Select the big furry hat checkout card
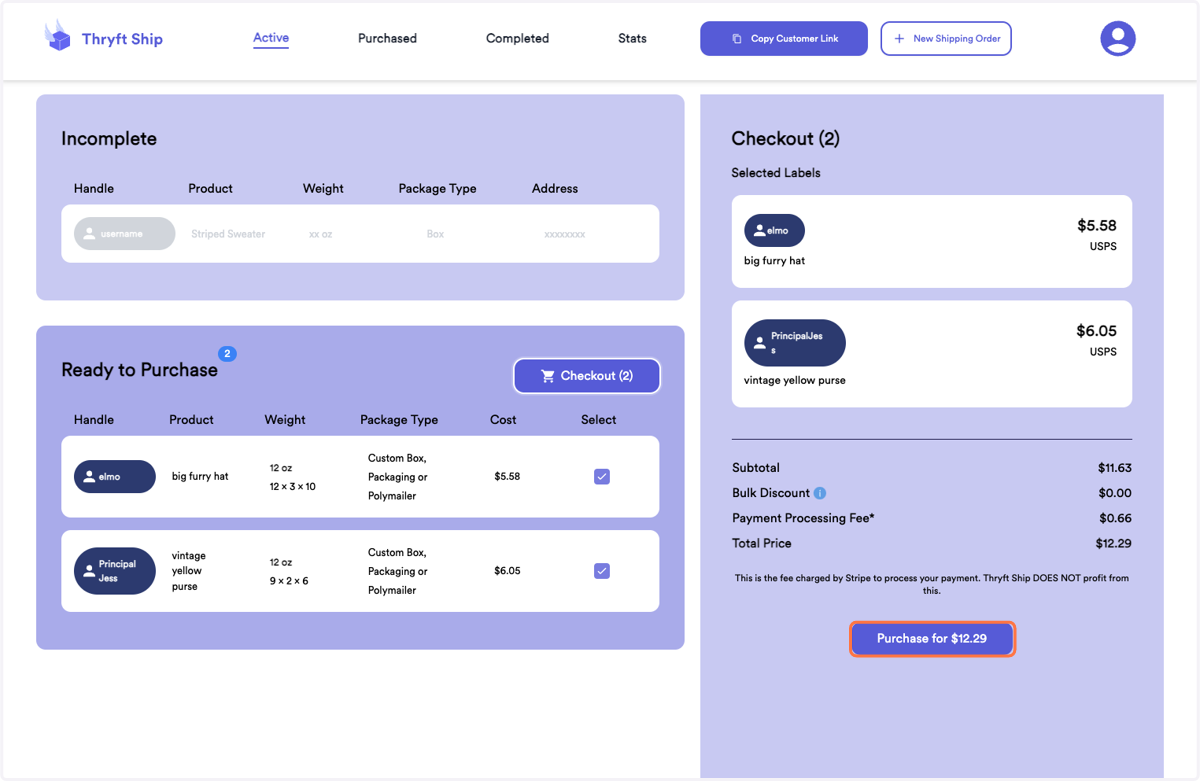This screenshot has height=781, width=1200. pyautogui.click(x=932, y=241)
